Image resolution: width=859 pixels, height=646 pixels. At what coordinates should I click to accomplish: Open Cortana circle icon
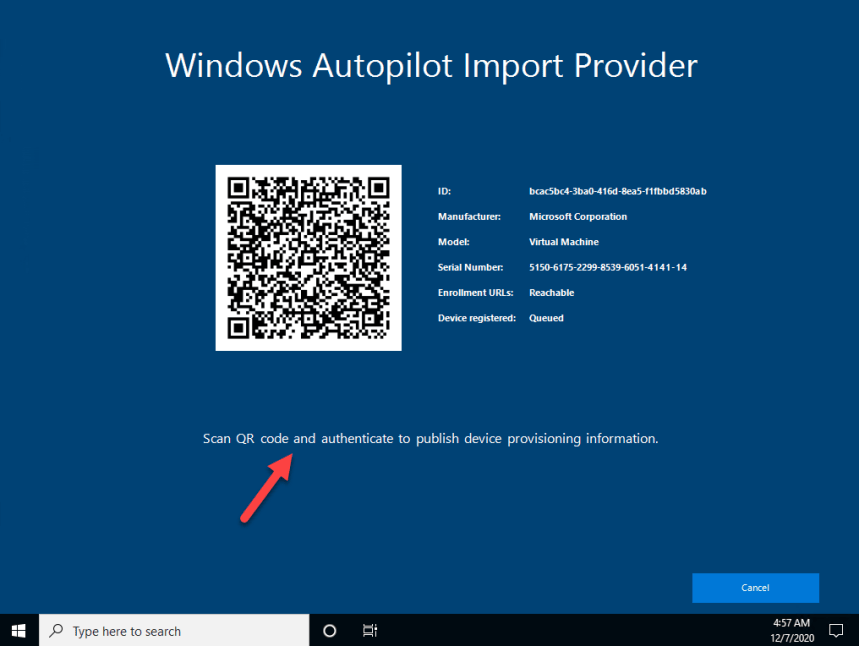tap(329, 631)
